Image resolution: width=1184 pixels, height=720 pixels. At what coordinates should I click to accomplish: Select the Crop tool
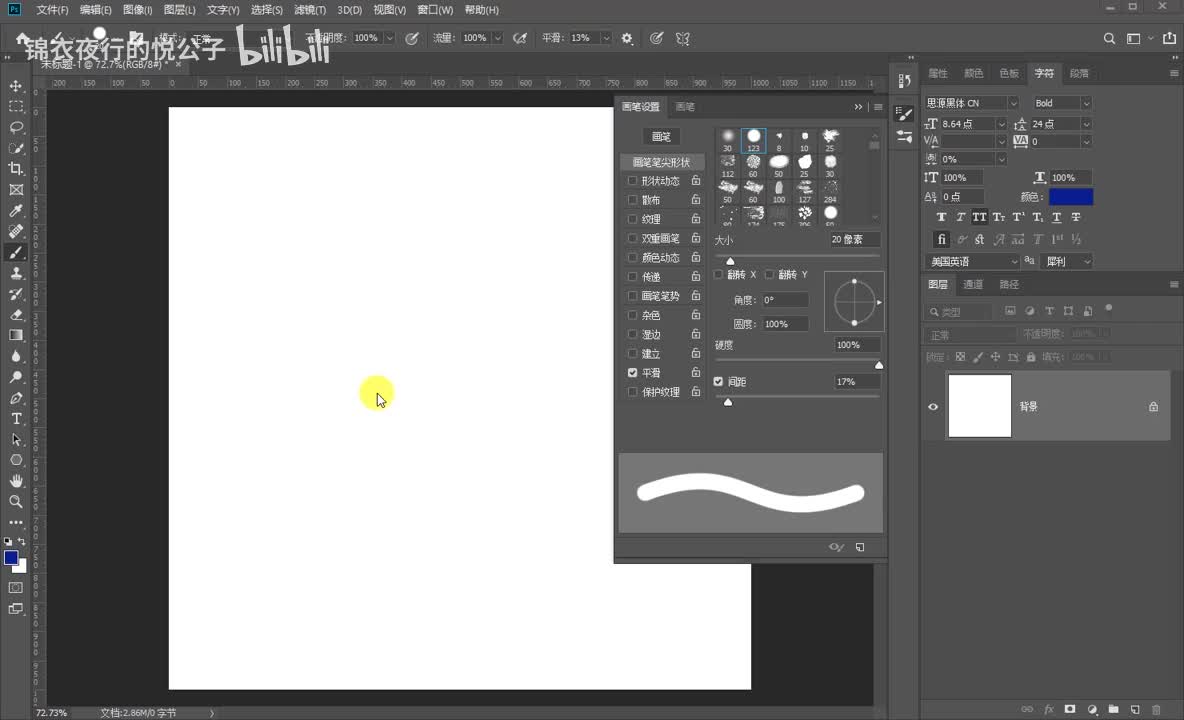pos(16,168)
